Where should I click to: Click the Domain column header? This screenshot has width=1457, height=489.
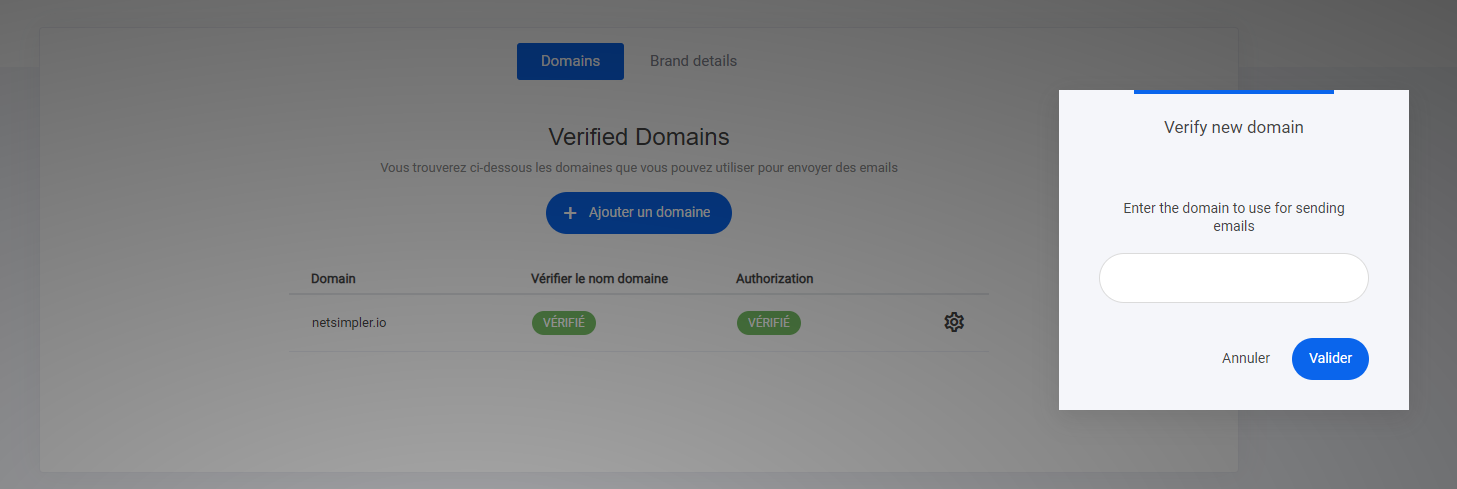(333, 279)
